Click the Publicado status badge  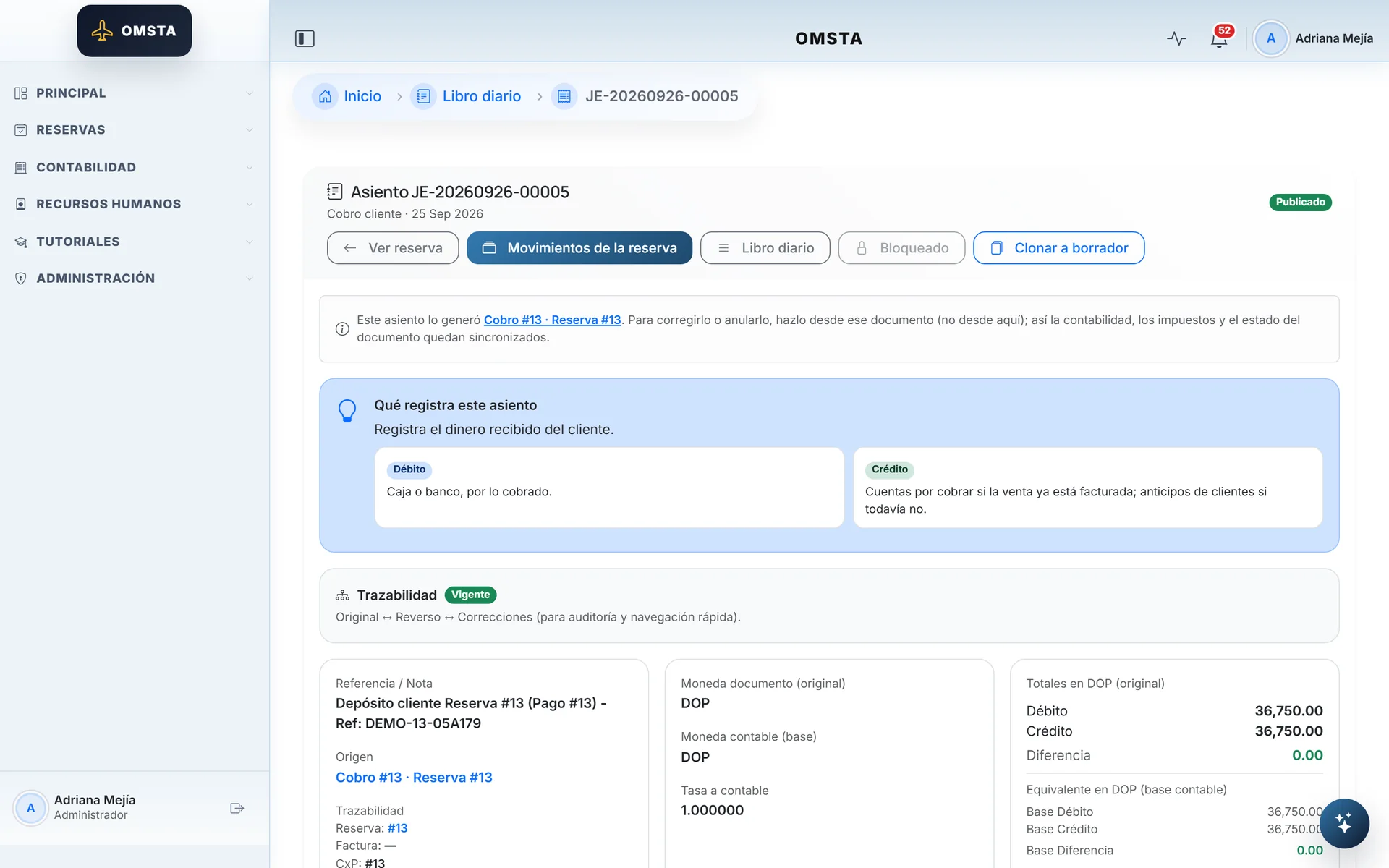point(1300,203)
